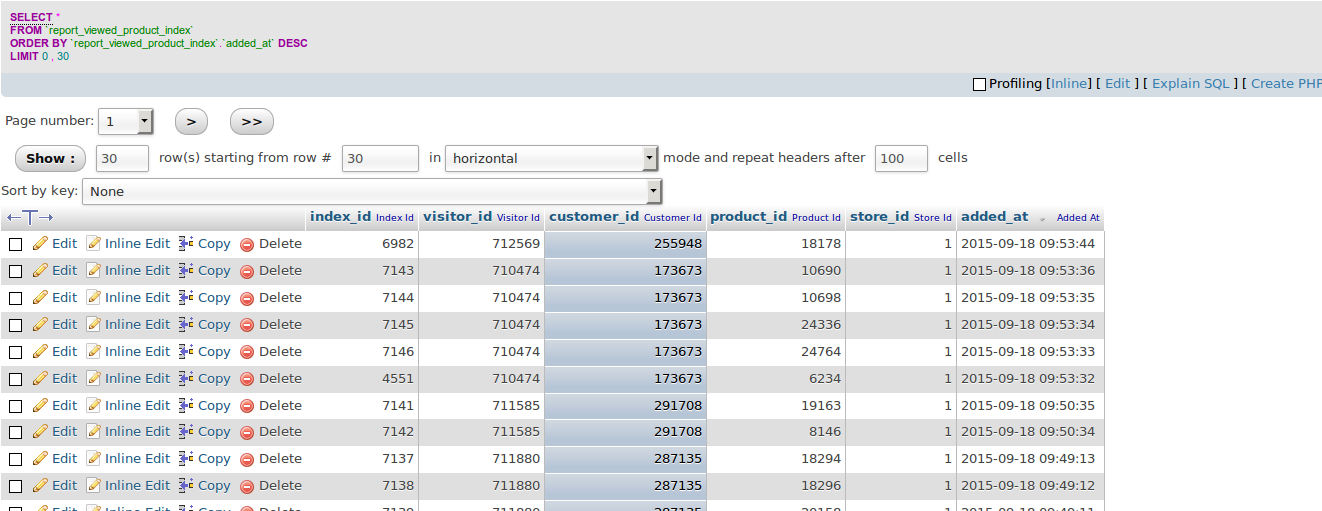Tick the checkbox for row 7145
This screenshot has width=1322, height=511.
(15, 325)
